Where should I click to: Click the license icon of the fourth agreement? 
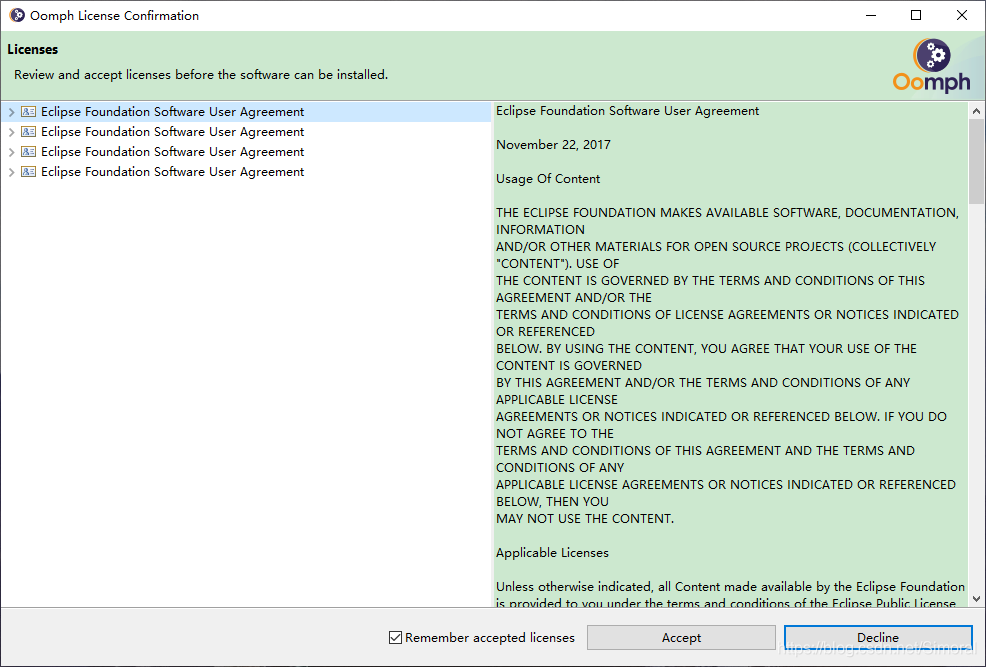pyautogui.click(x=28, y=172)
